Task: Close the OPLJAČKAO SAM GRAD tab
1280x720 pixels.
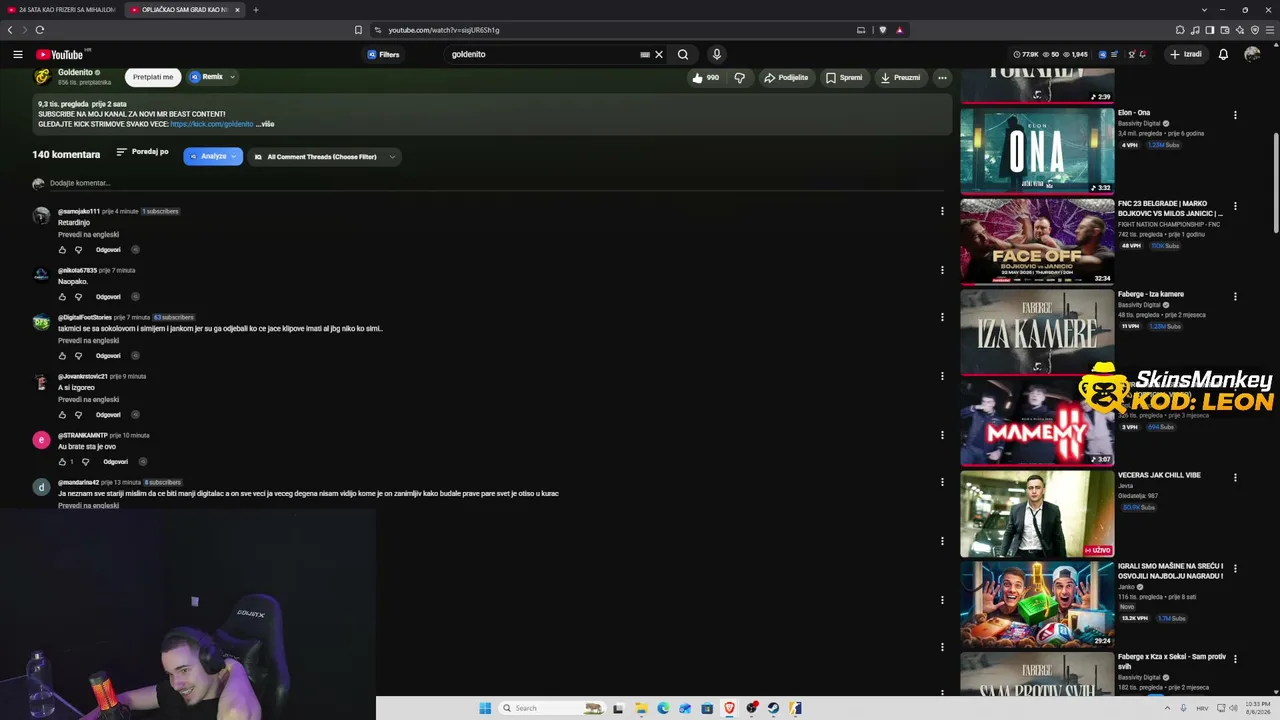Action: (x=237, y=10)
